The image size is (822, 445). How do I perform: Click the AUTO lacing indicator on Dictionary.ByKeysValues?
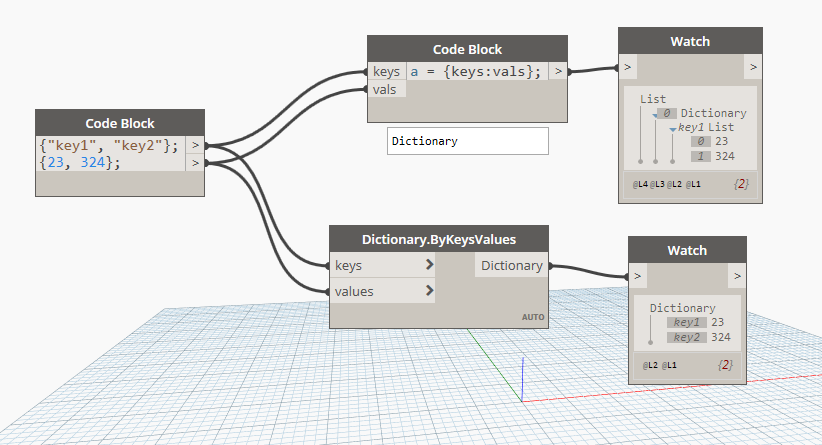coord(533,317)
